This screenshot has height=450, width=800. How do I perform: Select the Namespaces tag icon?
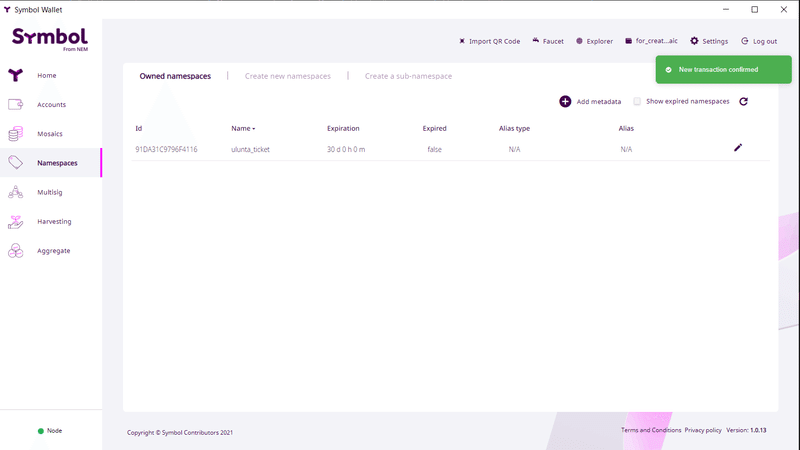(x=15, y=162)
